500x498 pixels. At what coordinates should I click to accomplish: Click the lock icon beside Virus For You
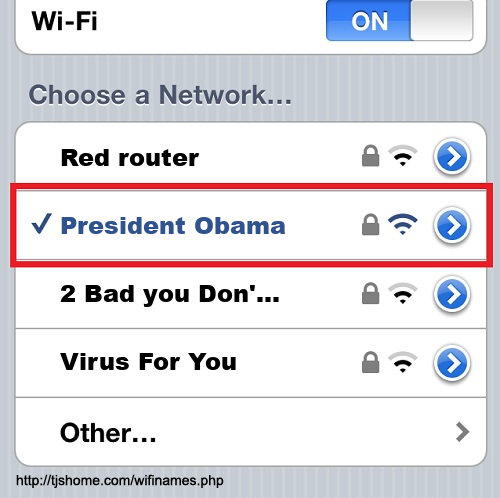point(370,362)
